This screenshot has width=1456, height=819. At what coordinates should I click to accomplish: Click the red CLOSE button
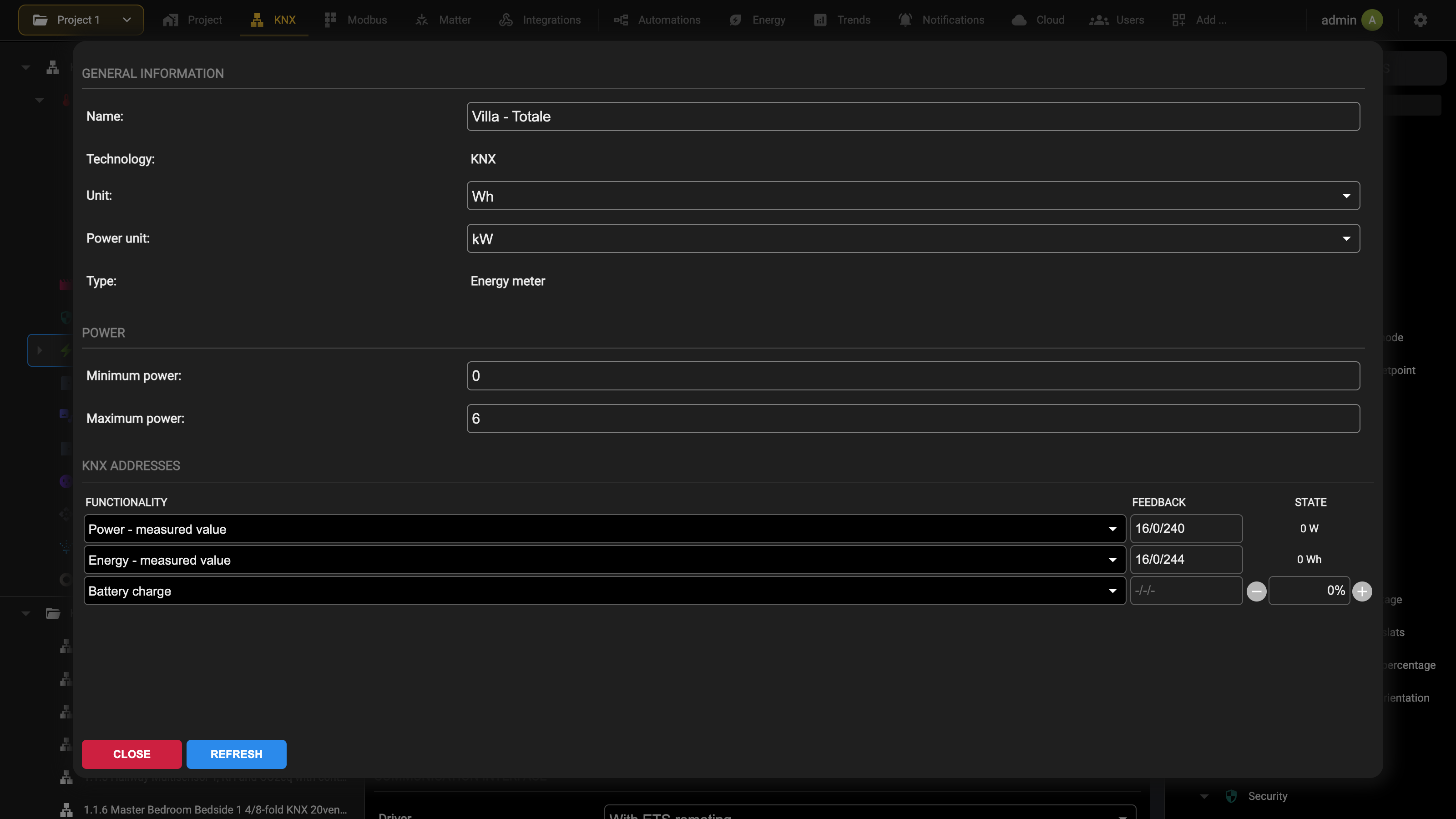pyautogui.click(x=131, y=754)
